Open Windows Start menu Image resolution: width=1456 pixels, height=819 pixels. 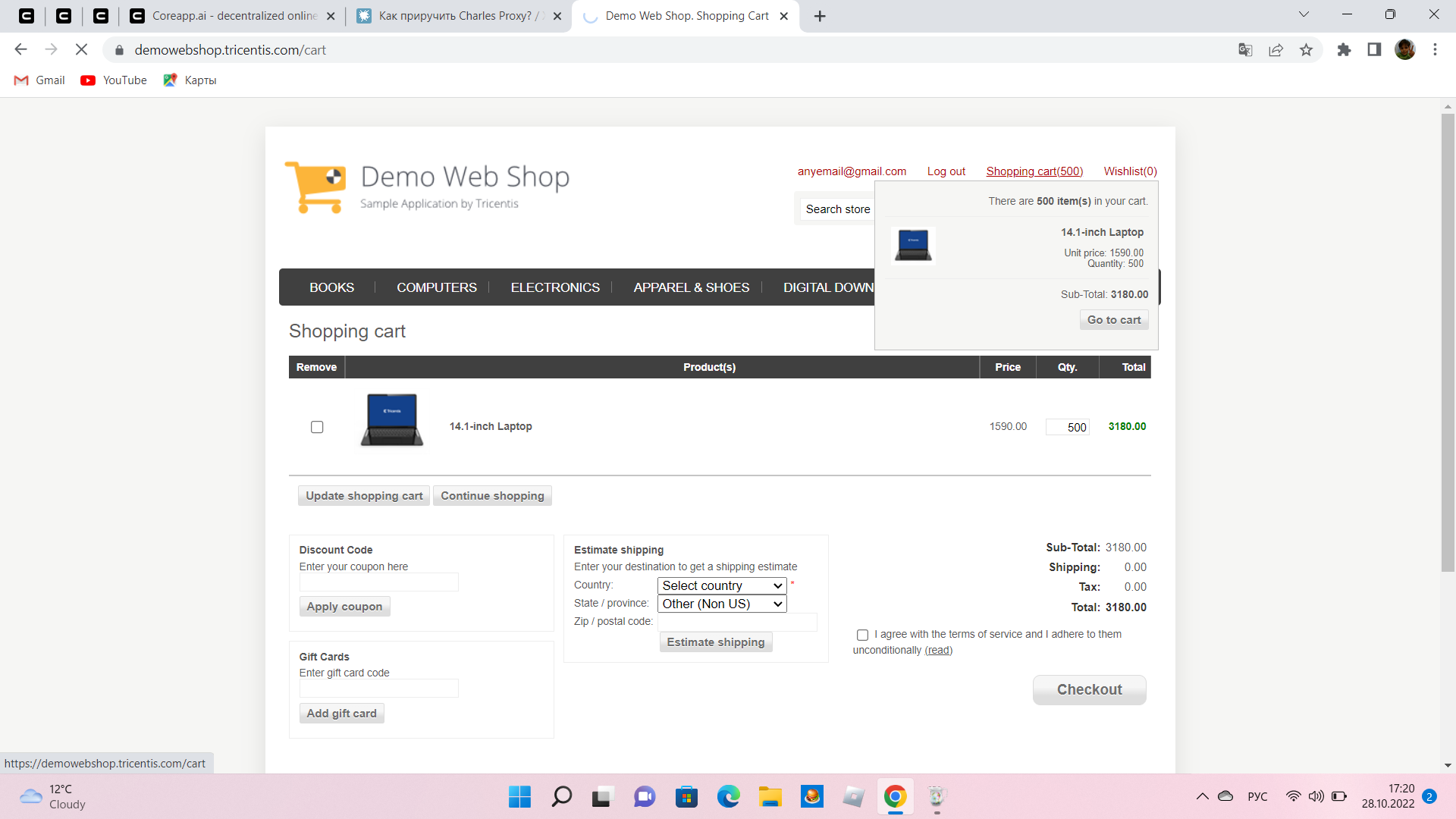coord(519,796)
